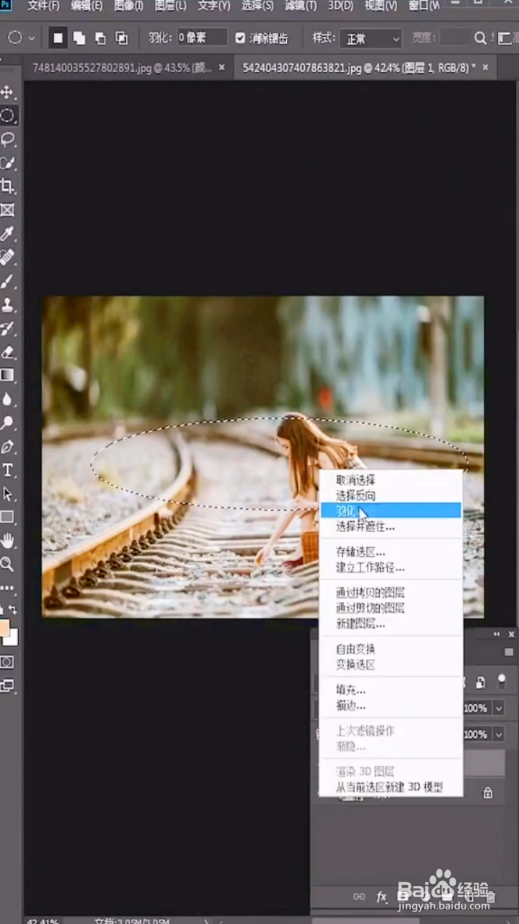Open the 滤镜(T) menu

[301, 6]
